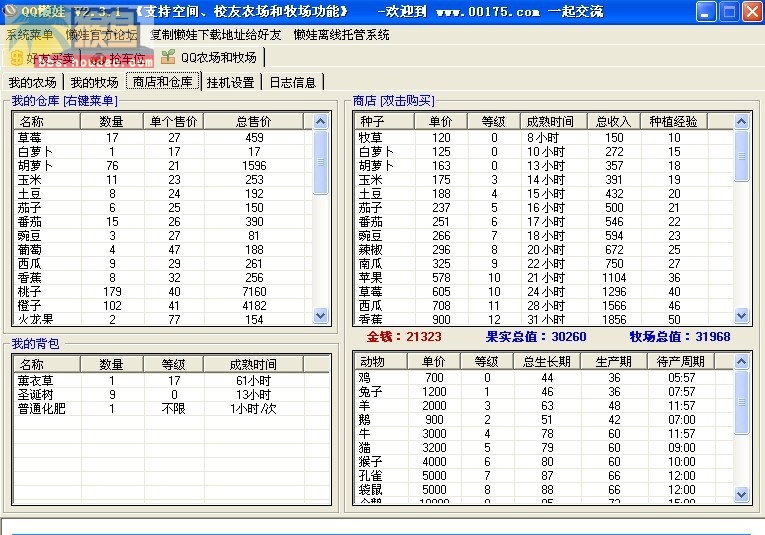Screen dimensions: 765x535
Task: Click the seed shop scrollbar thumb
Action: point(741,156)
